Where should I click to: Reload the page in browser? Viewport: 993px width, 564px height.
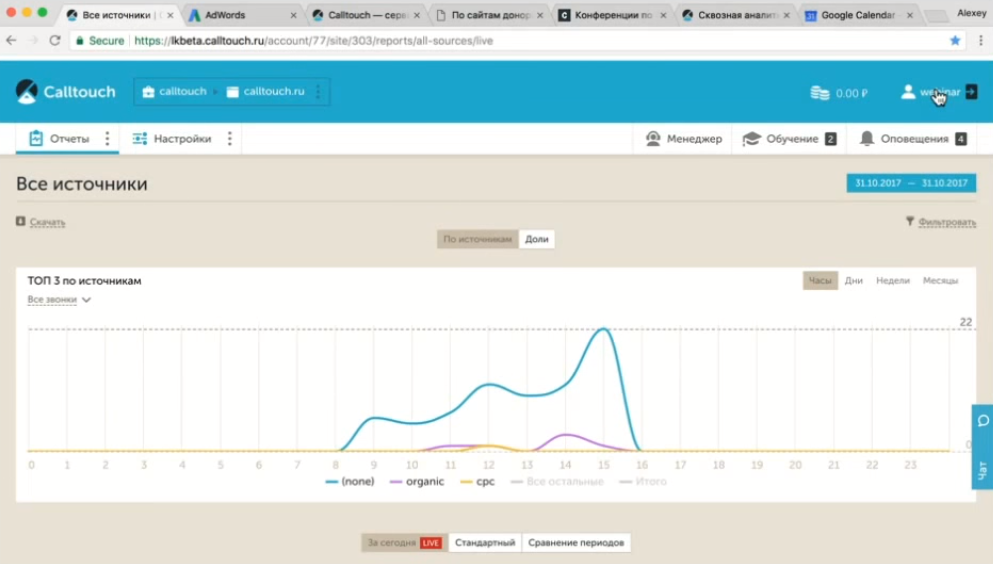click(x=55, y=41)
